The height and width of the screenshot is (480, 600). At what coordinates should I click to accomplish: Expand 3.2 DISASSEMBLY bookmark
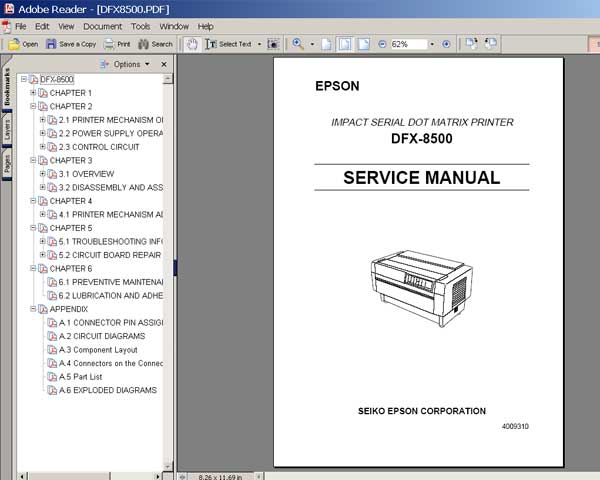42,187
